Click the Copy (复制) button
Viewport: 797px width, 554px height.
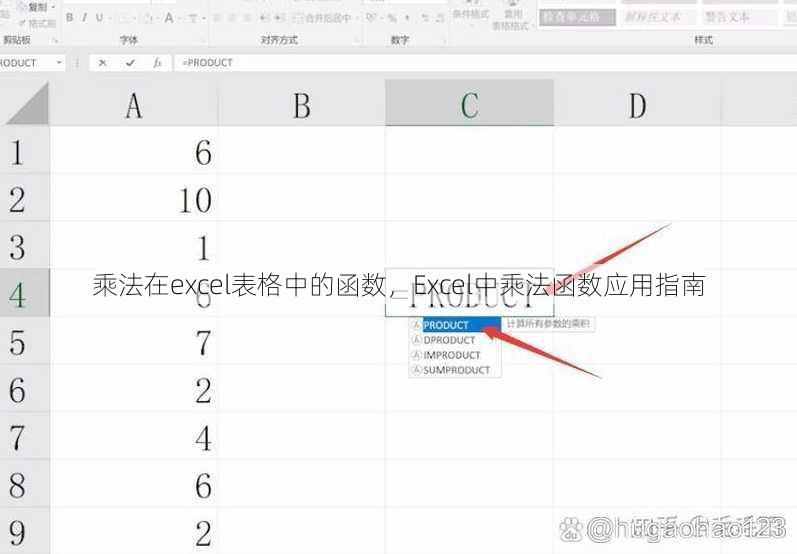coord(38,7)
